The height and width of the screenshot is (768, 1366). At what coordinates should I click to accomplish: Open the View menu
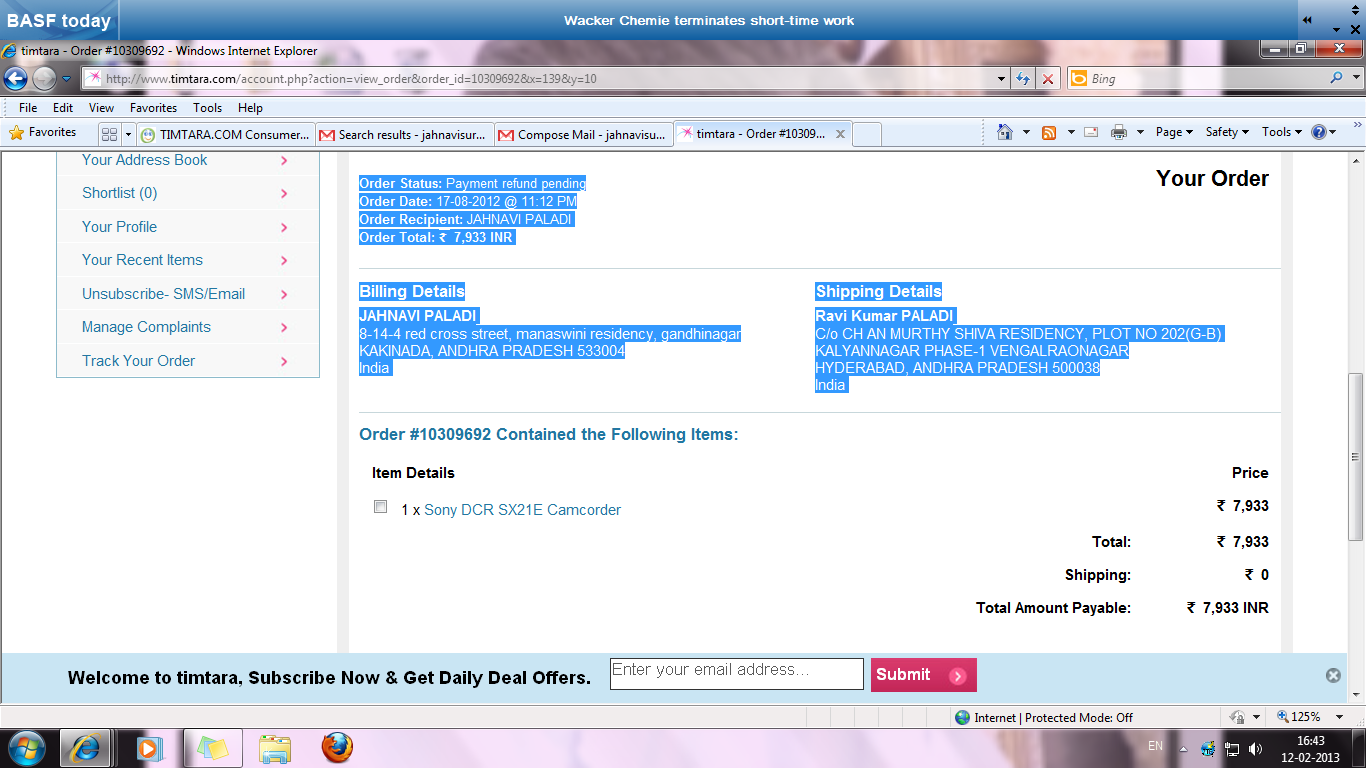[x=101, y=107]
